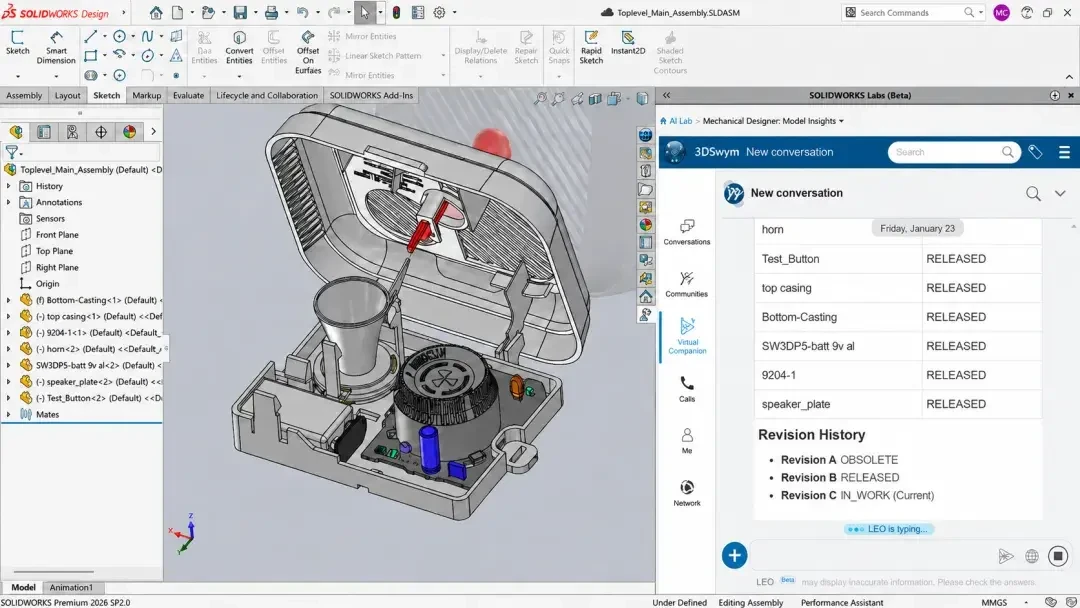
Task: Click the send message arrow icon
Action: 1006,556
